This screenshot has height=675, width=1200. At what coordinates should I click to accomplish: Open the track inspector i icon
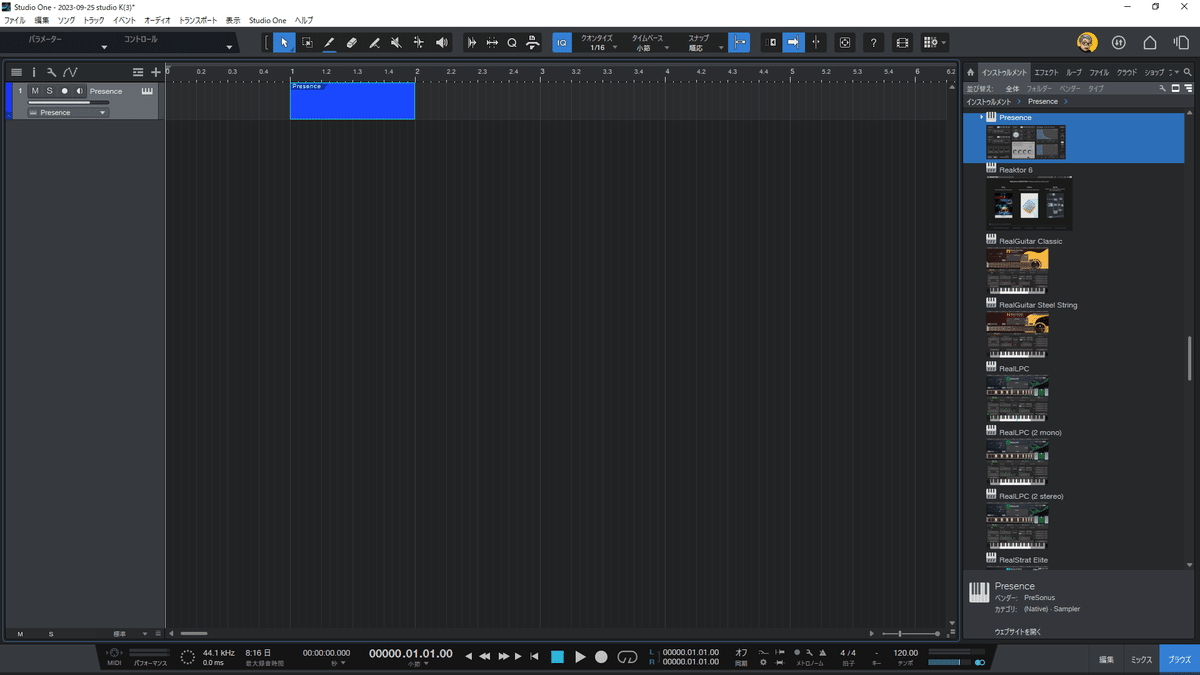(34, 72)
